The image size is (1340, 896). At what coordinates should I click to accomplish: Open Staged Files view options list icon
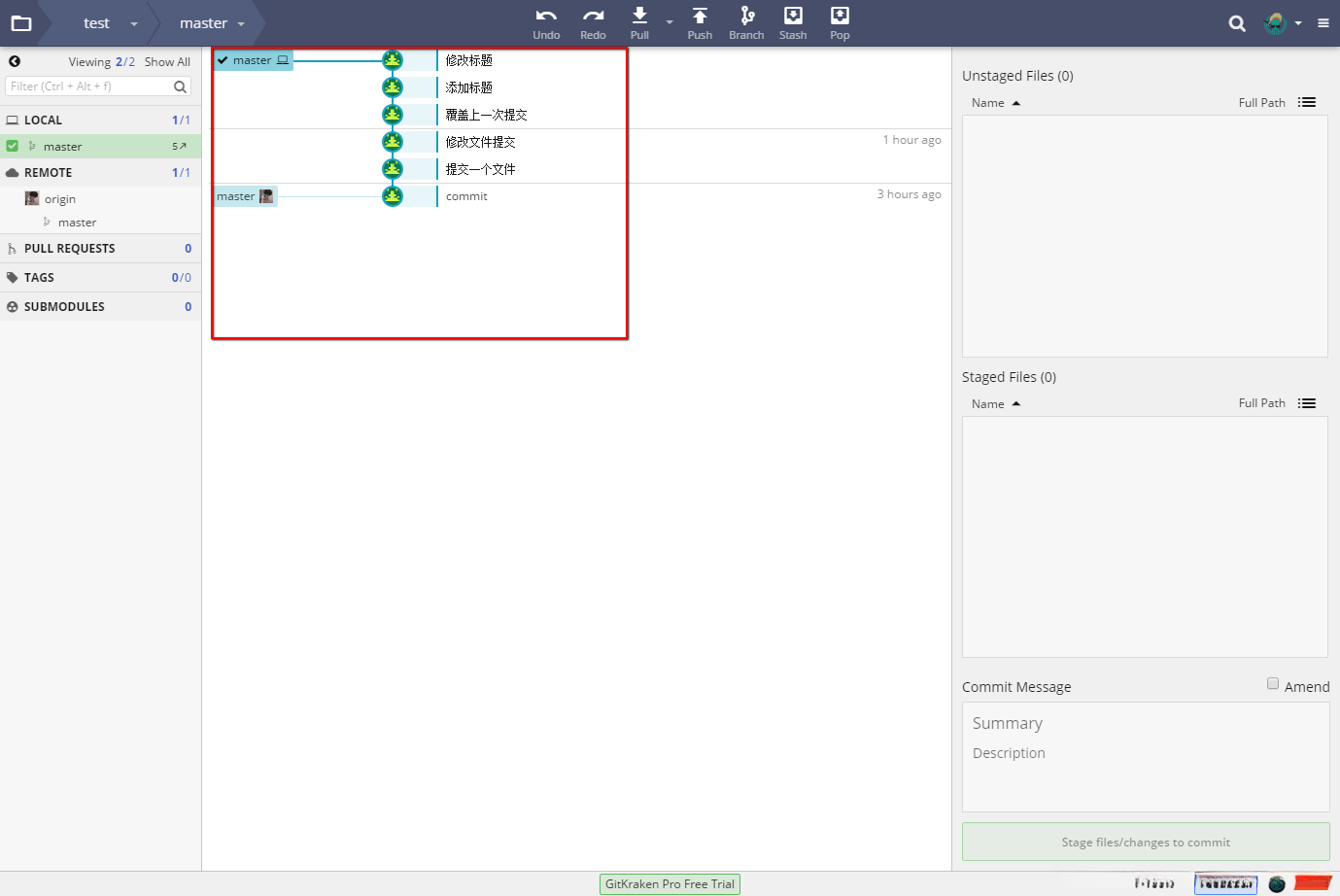(x=1307, y=403)
